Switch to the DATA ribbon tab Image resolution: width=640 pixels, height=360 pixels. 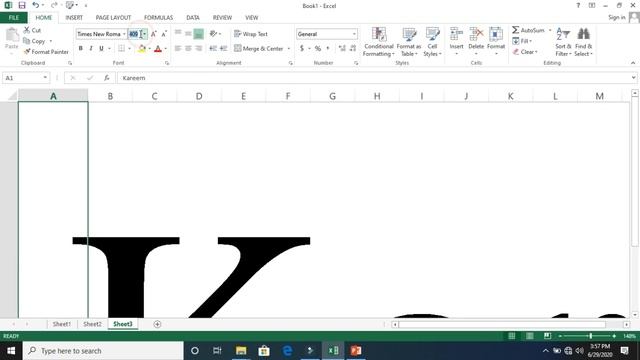(193, 18)
